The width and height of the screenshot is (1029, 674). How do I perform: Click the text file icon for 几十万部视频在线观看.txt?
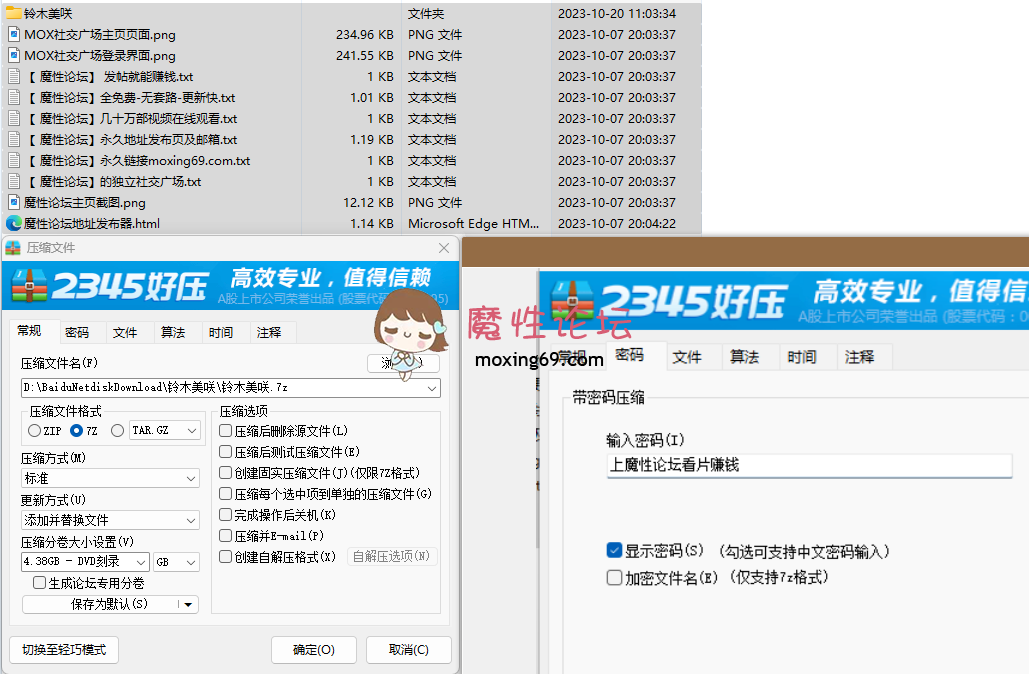[14, 119]
